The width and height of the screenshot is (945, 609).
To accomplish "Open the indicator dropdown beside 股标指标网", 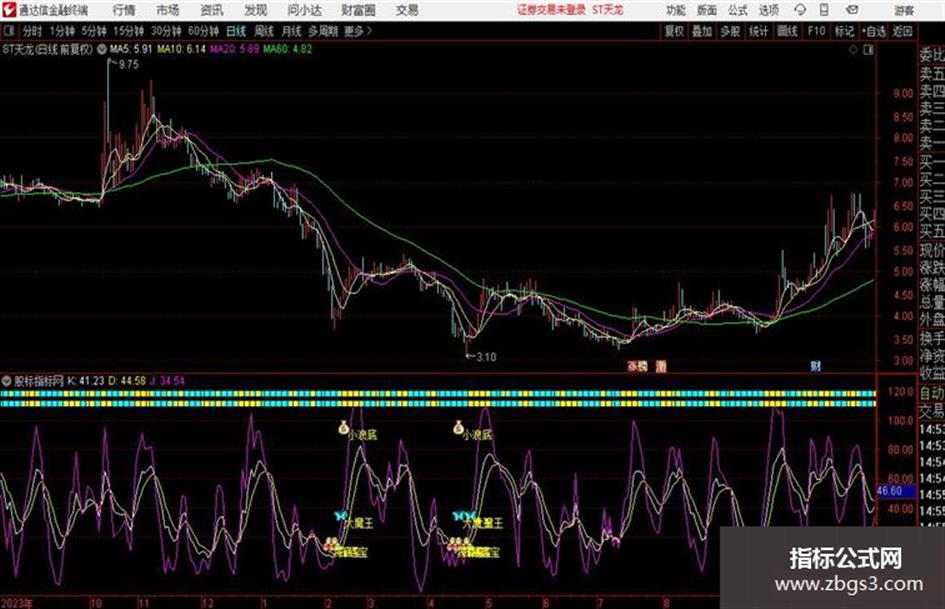I will 7,381.
